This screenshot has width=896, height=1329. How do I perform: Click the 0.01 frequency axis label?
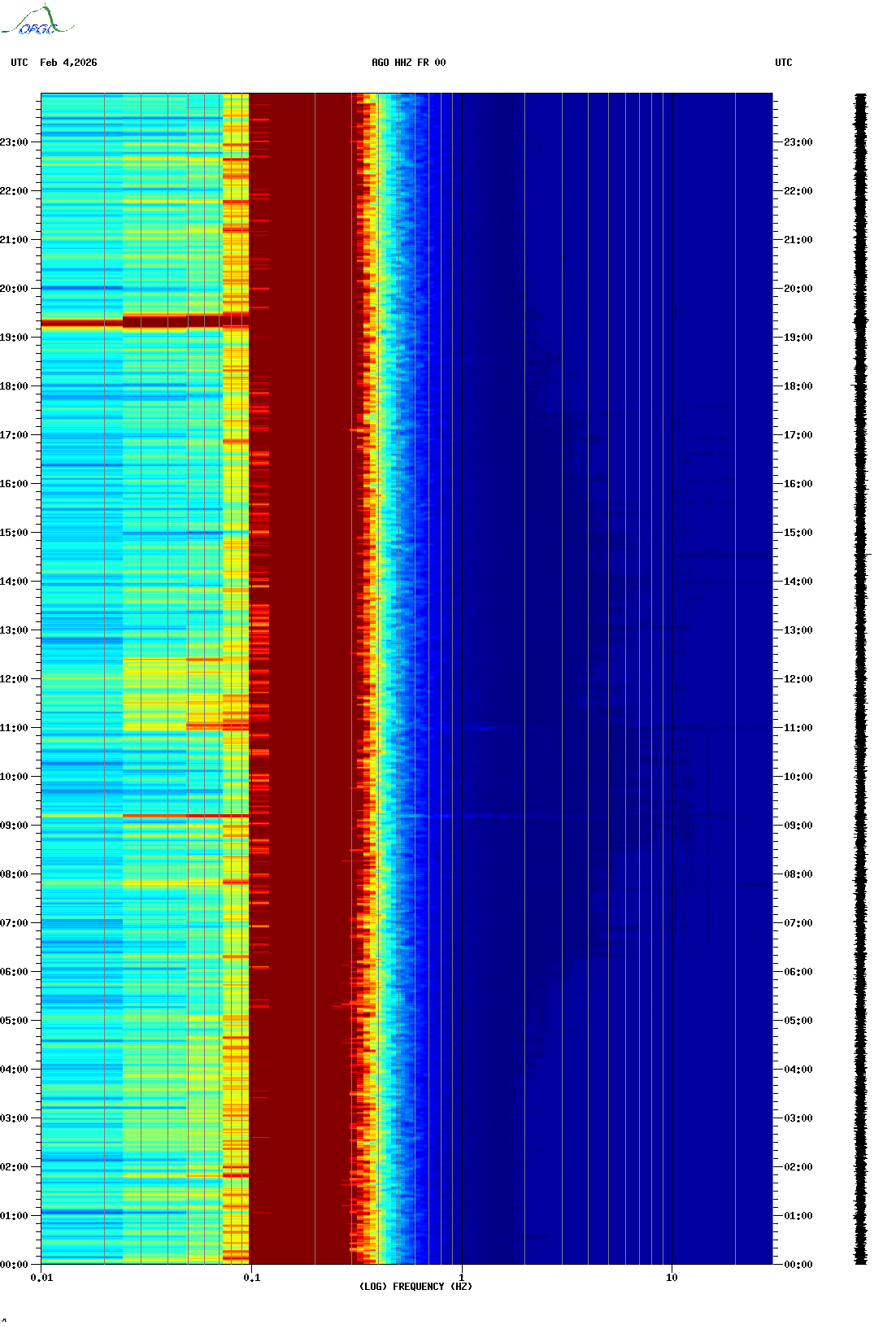(41, 1278)
